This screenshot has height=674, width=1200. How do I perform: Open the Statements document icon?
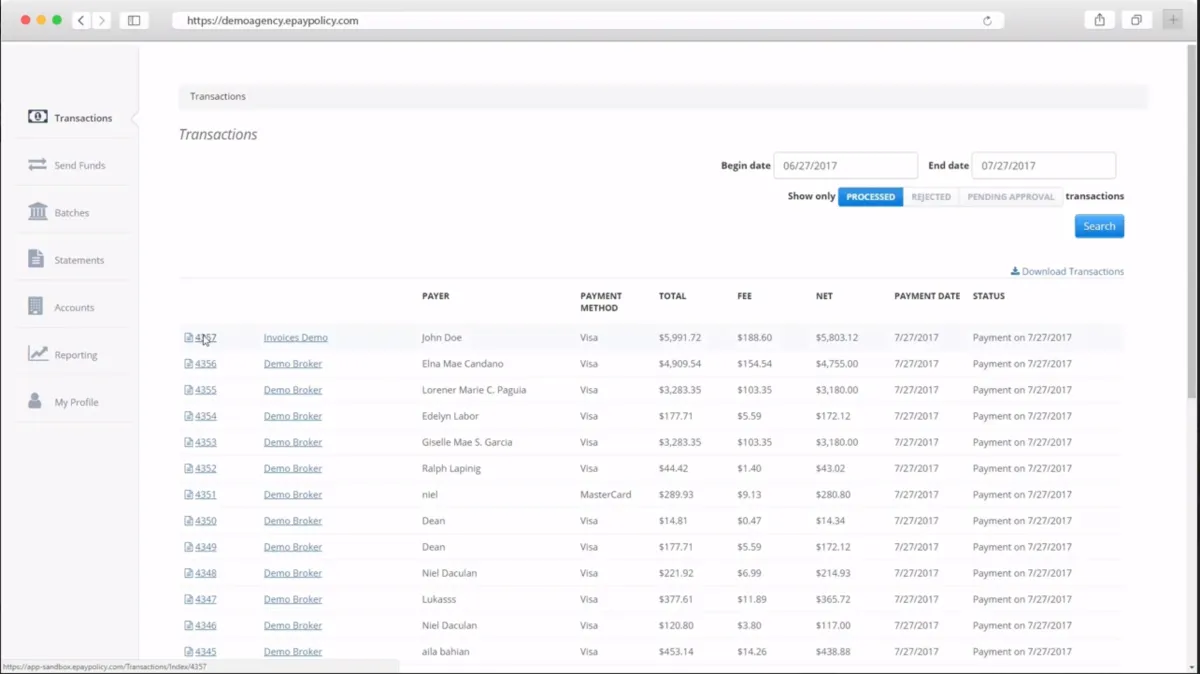pos(36,259)
